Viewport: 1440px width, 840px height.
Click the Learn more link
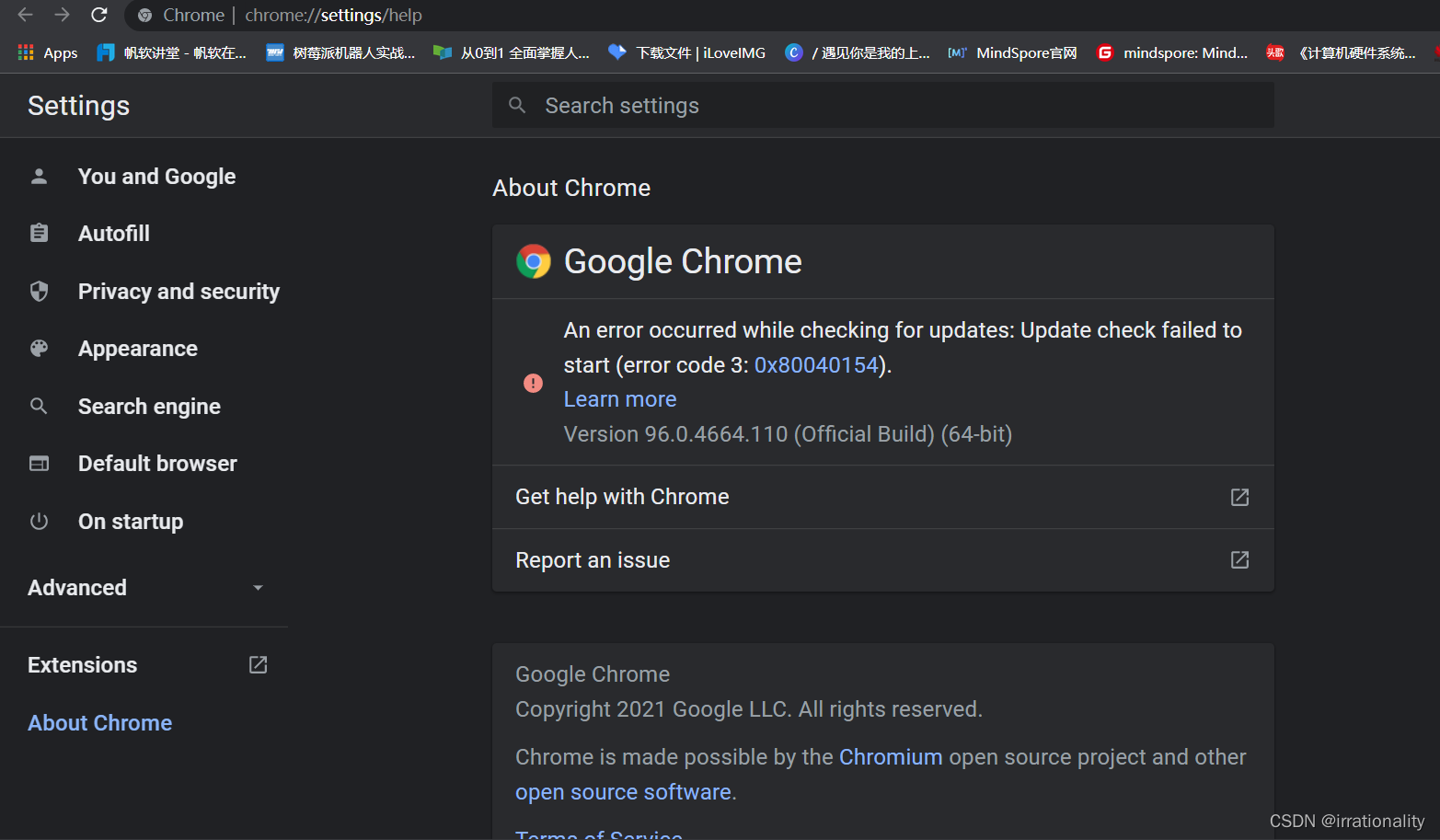pyautogui.click(x=619, y=398)
